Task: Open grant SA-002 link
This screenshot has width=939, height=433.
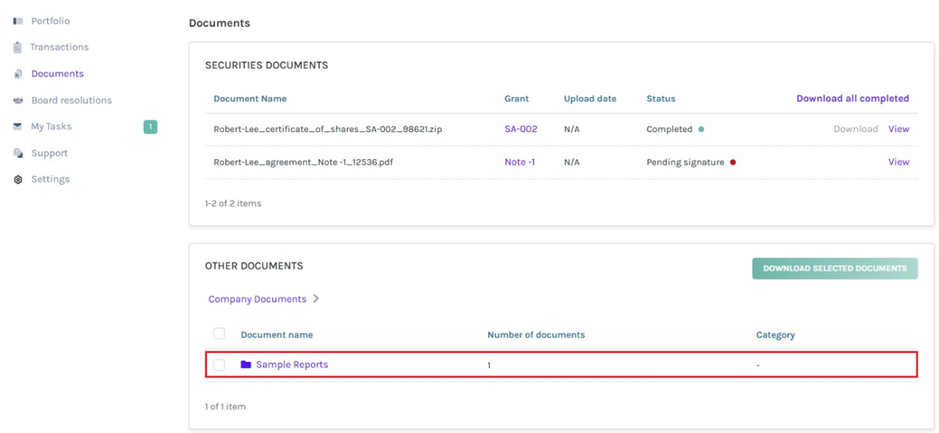Action: (521, 129)
